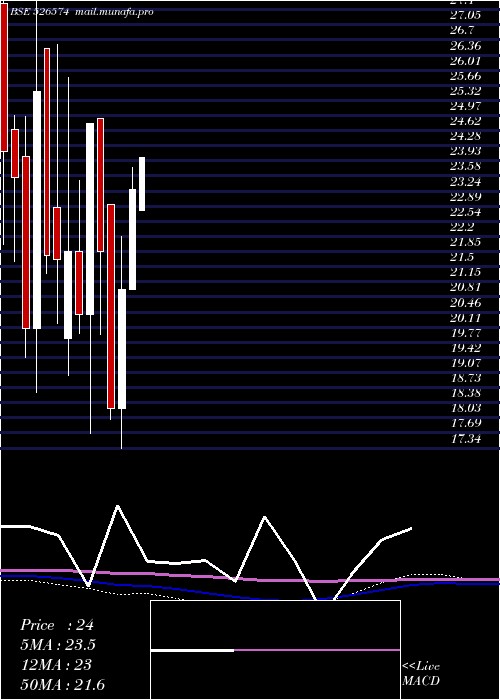The height and width of the screenshot is (700, 500).
Task: Select the 21.85 price axis label
Action: [466, 242]
